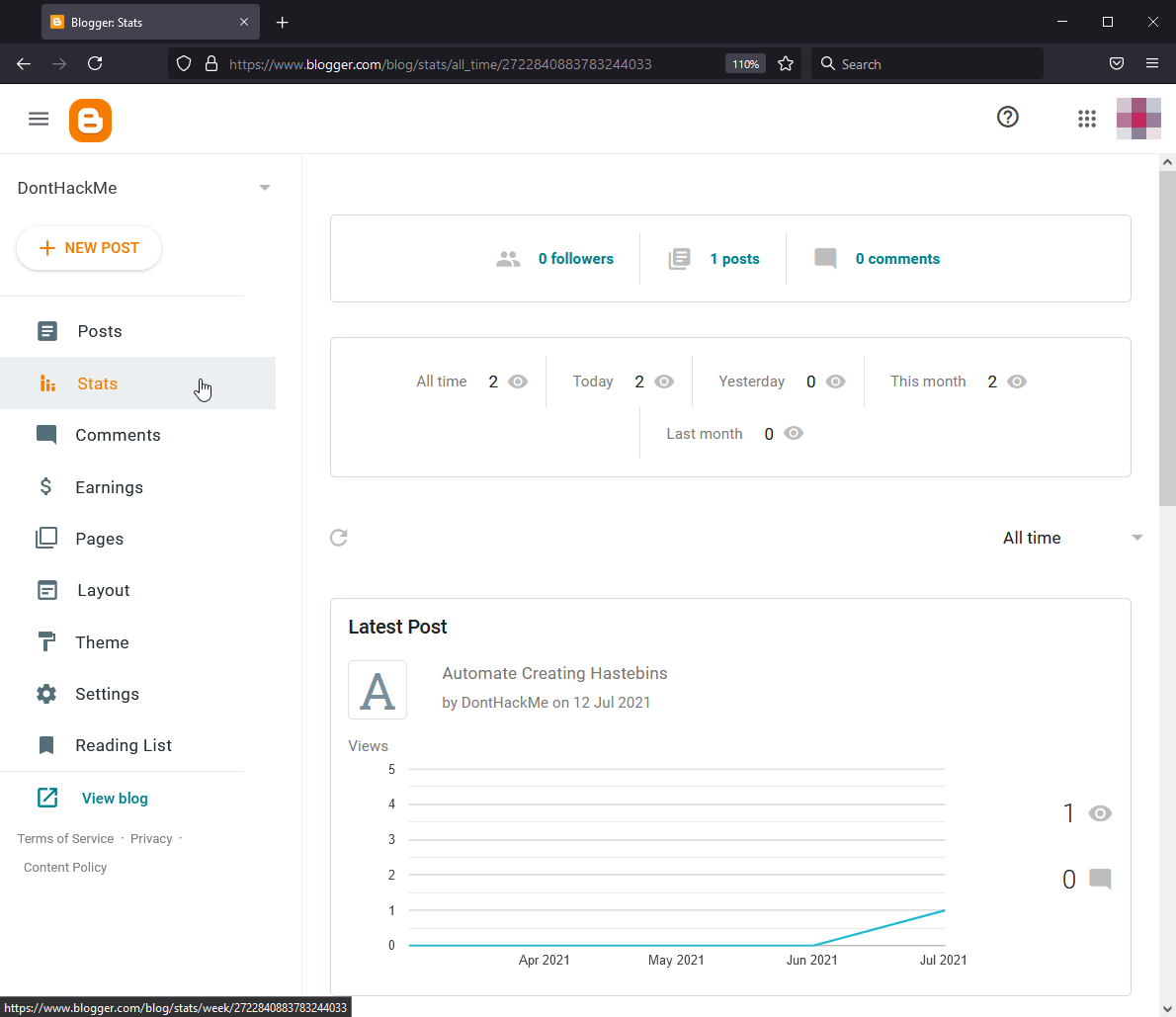Open the sidebar hamburger menu
The height and width of the screenshot is (1017, 1176).
point(39,119)
